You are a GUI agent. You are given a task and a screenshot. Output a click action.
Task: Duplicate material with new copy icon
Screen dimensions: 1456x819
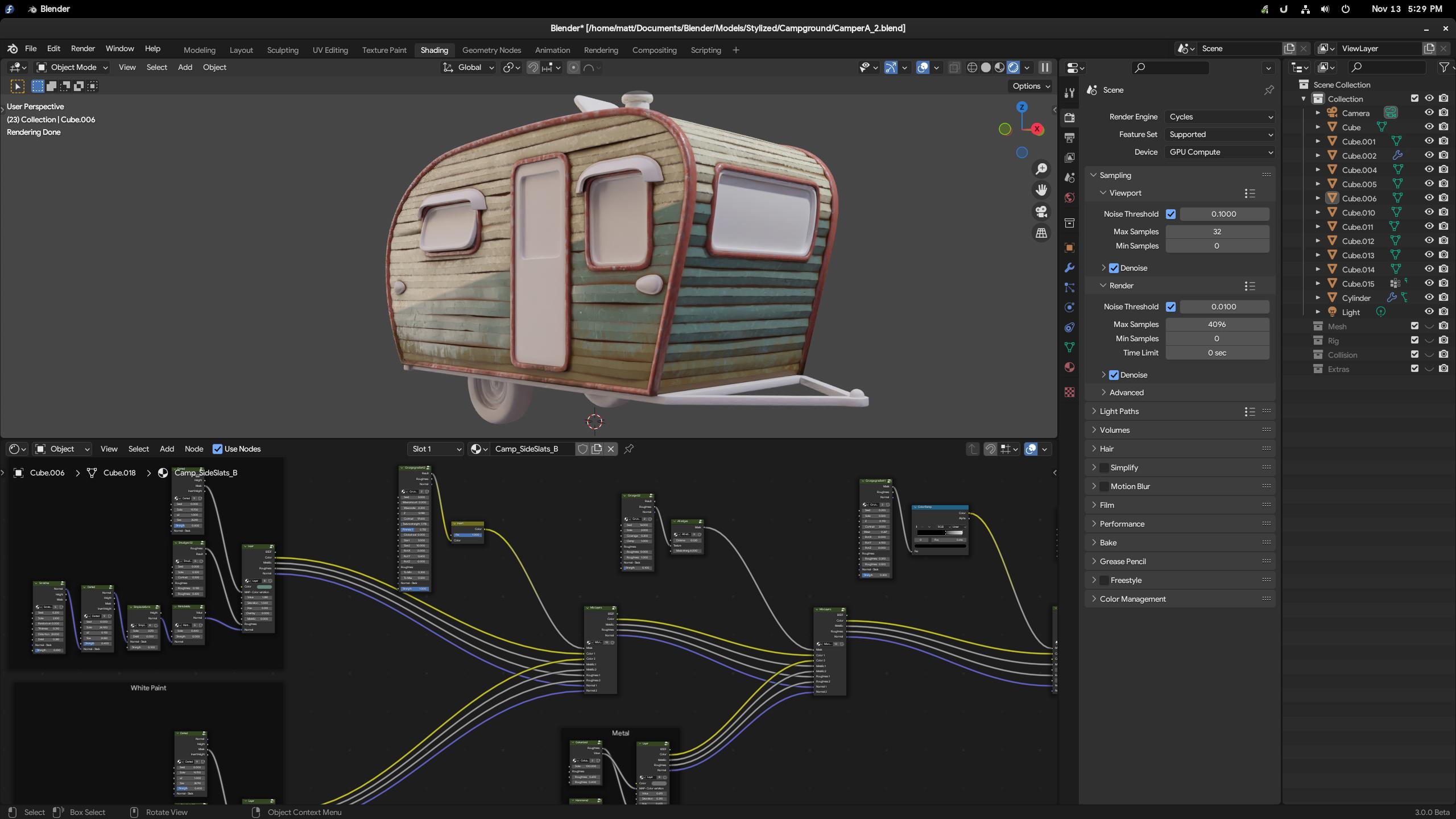[597, 449]
